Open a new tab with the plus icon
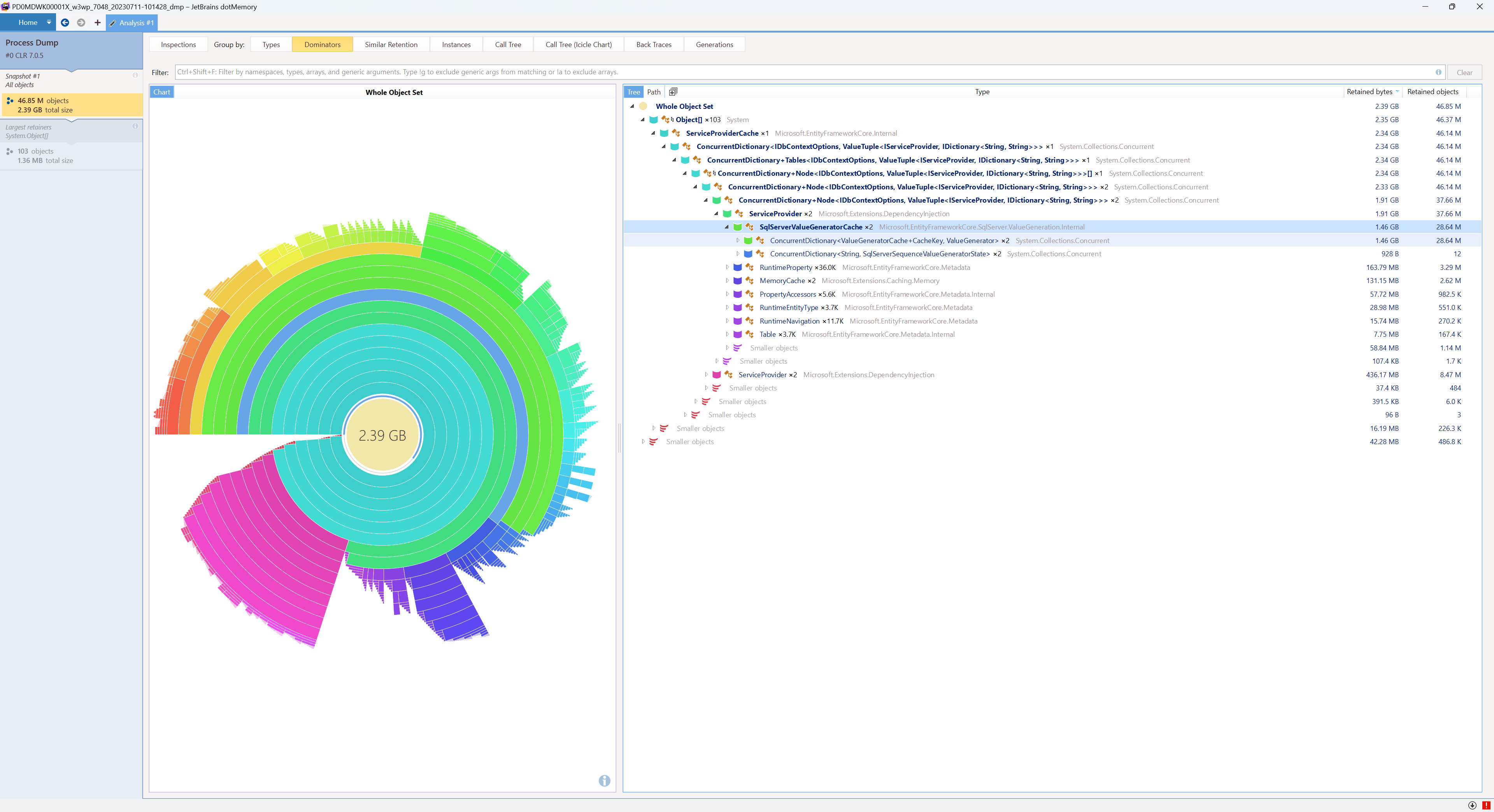Screen dimensions: 1494x812 [x=97, y=23]
